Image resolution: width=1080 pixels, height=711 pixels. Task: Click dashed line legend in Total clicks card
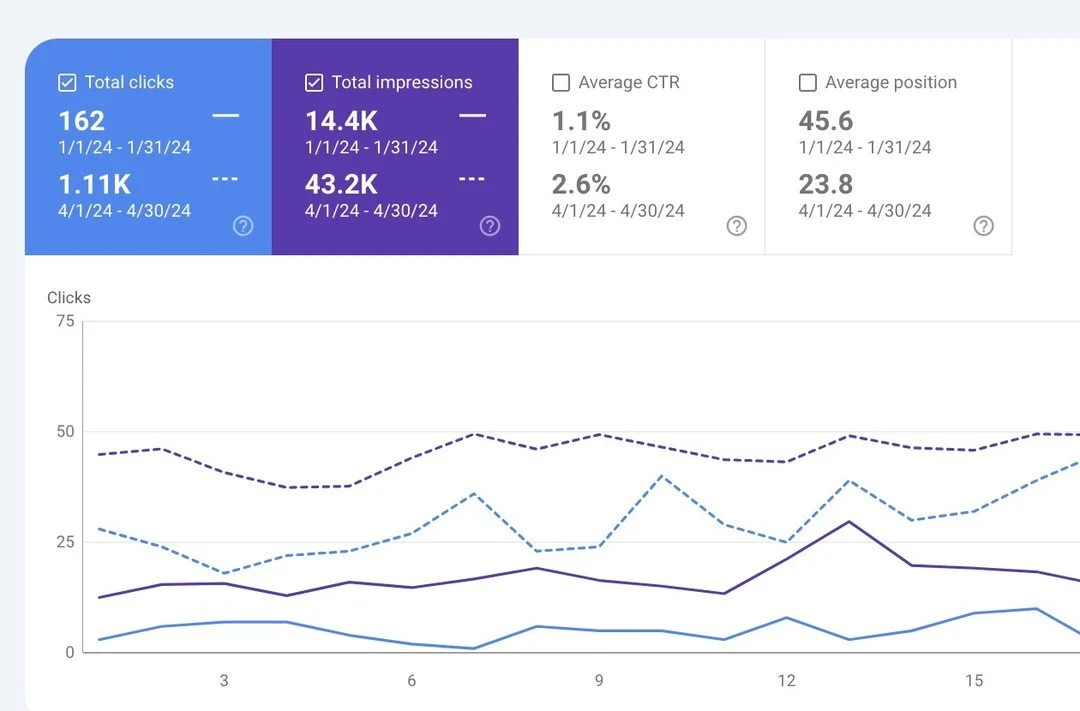tap(225, 179)
